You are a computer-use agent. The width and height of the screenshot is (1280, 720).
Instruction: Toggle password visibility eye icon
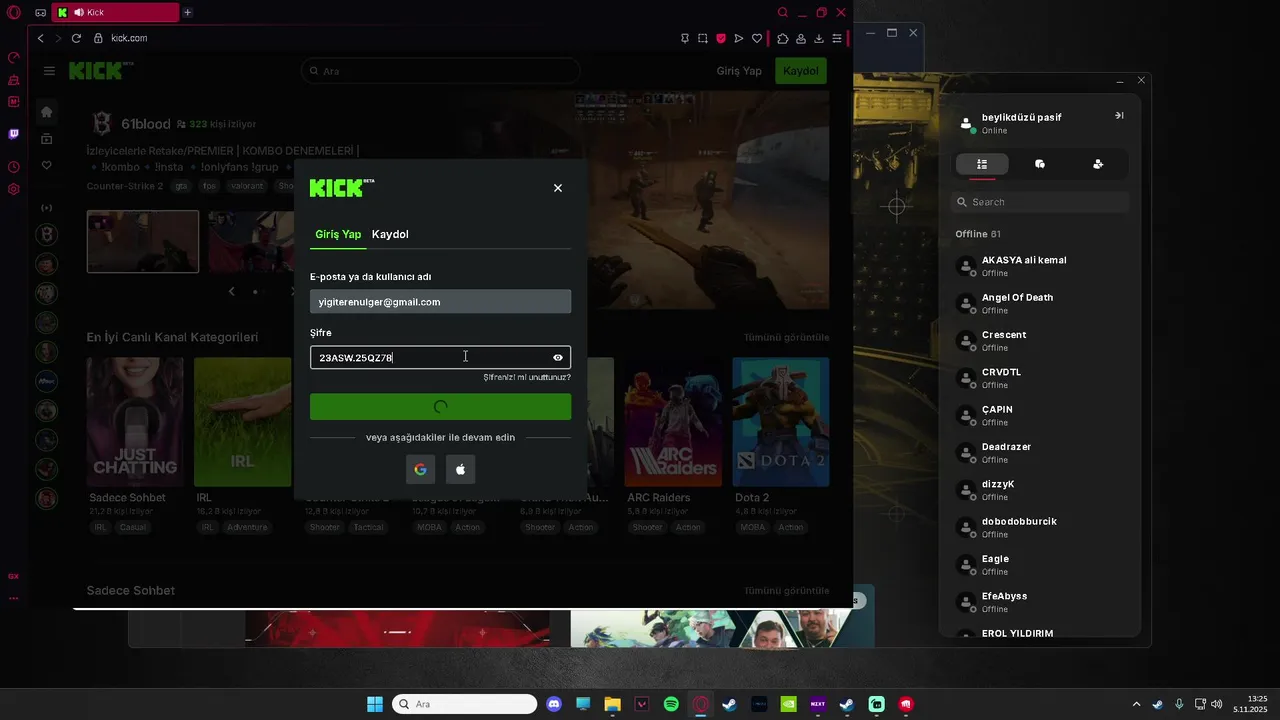pyautogui.click(x=558, y=358)
